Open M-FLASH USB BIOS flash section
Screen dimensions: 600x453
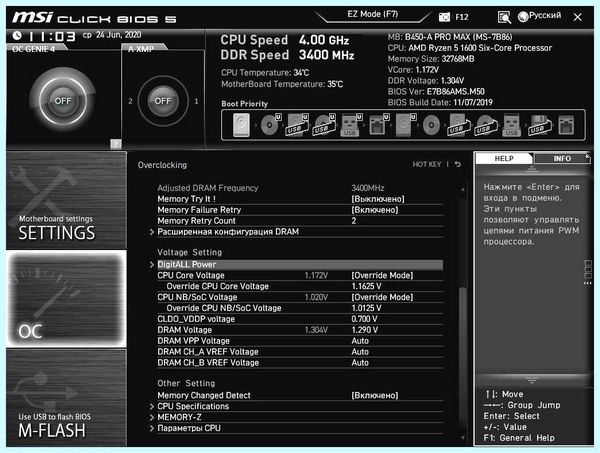[66, 398]
